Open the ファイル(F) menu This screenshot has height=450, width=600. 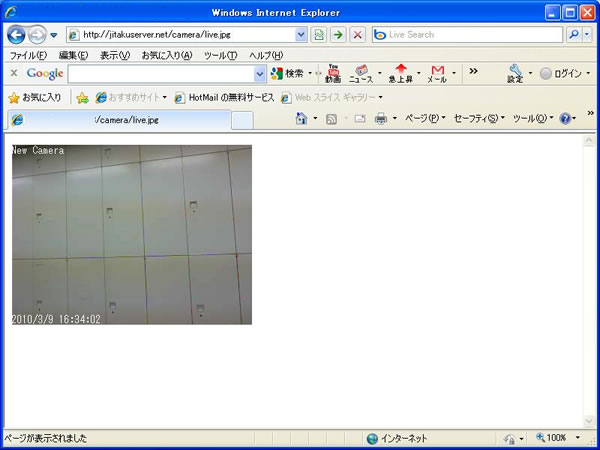pos(28,55)
